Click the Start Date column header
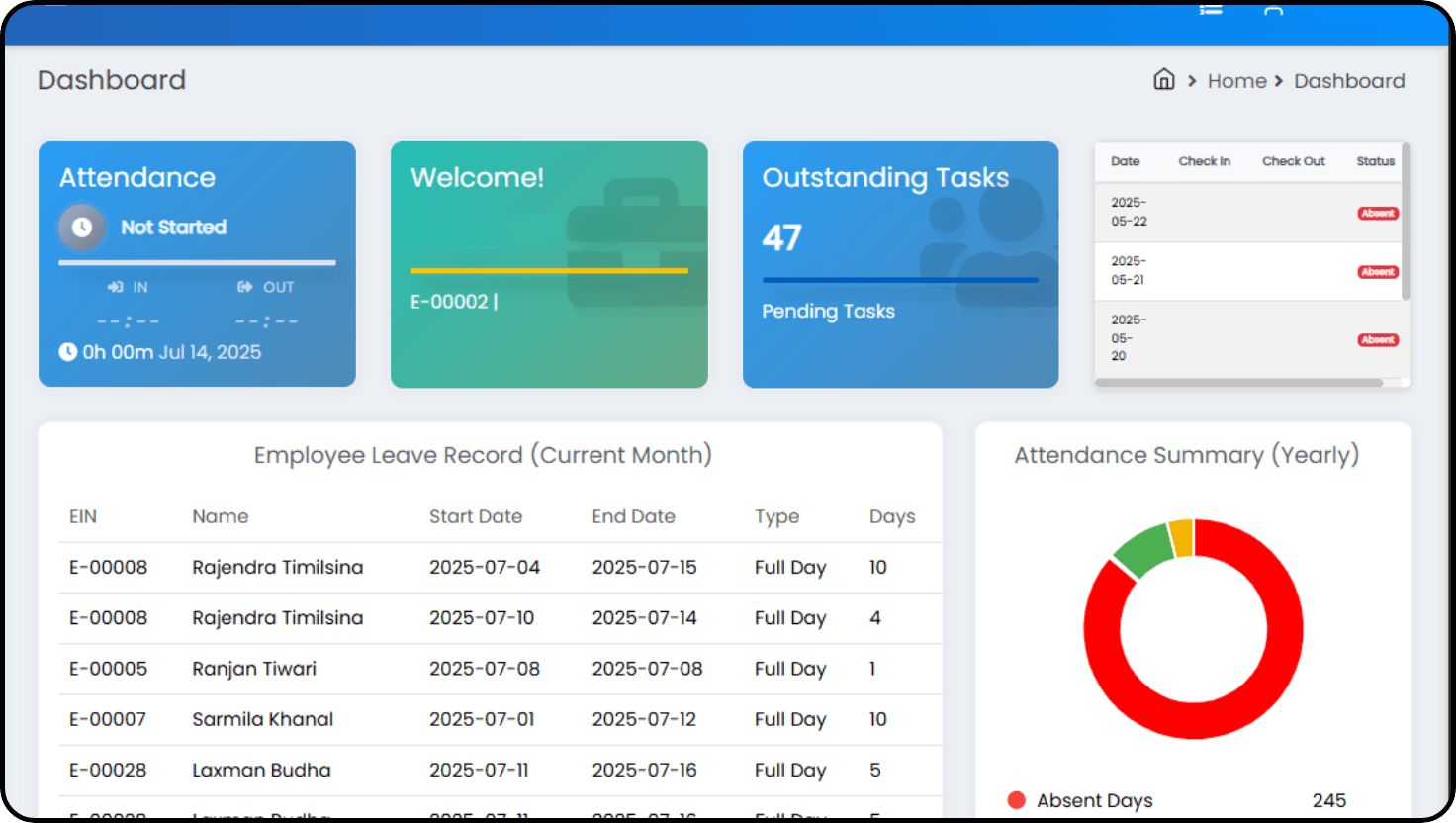 click(x=476, y=516)
